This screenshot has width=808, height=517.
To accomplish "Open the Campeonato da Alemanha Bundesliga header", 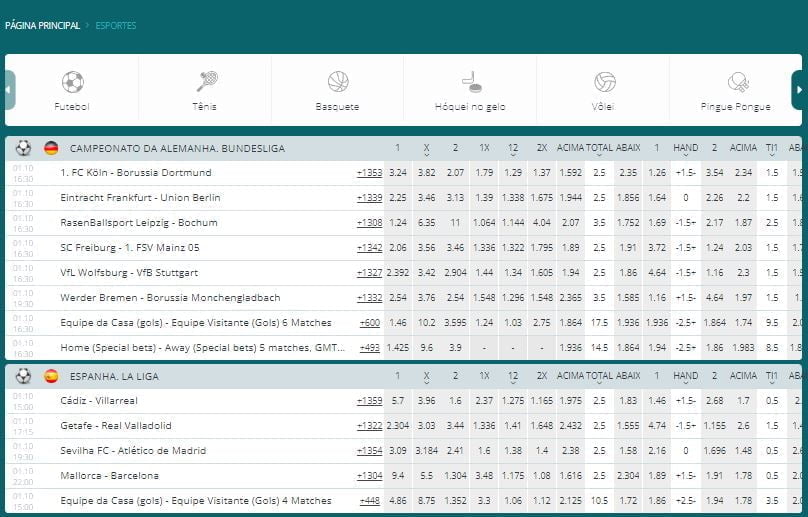I will 177,149.
